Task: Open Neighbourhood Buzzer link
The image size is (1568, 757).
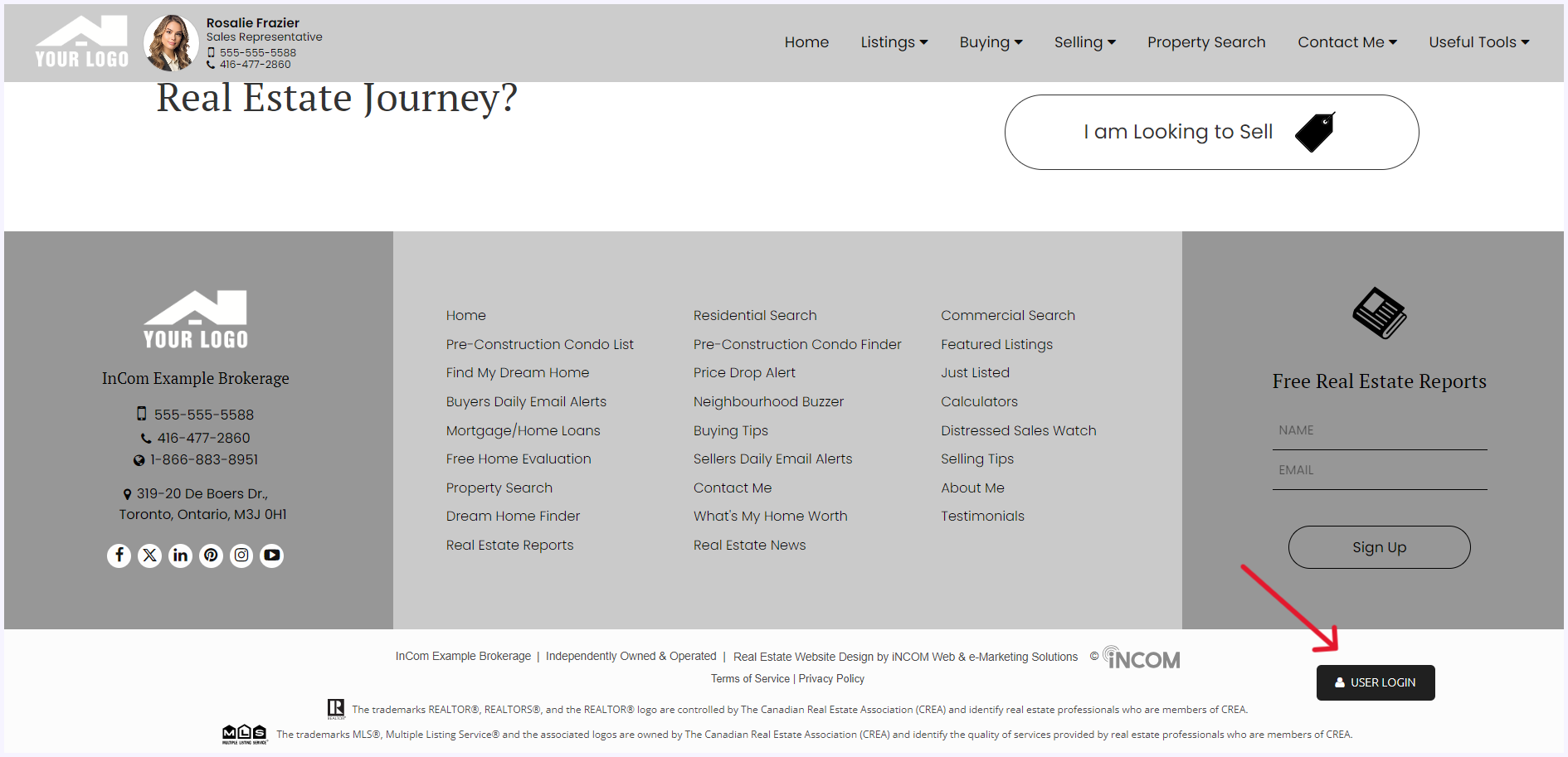Action: [768, 401]
